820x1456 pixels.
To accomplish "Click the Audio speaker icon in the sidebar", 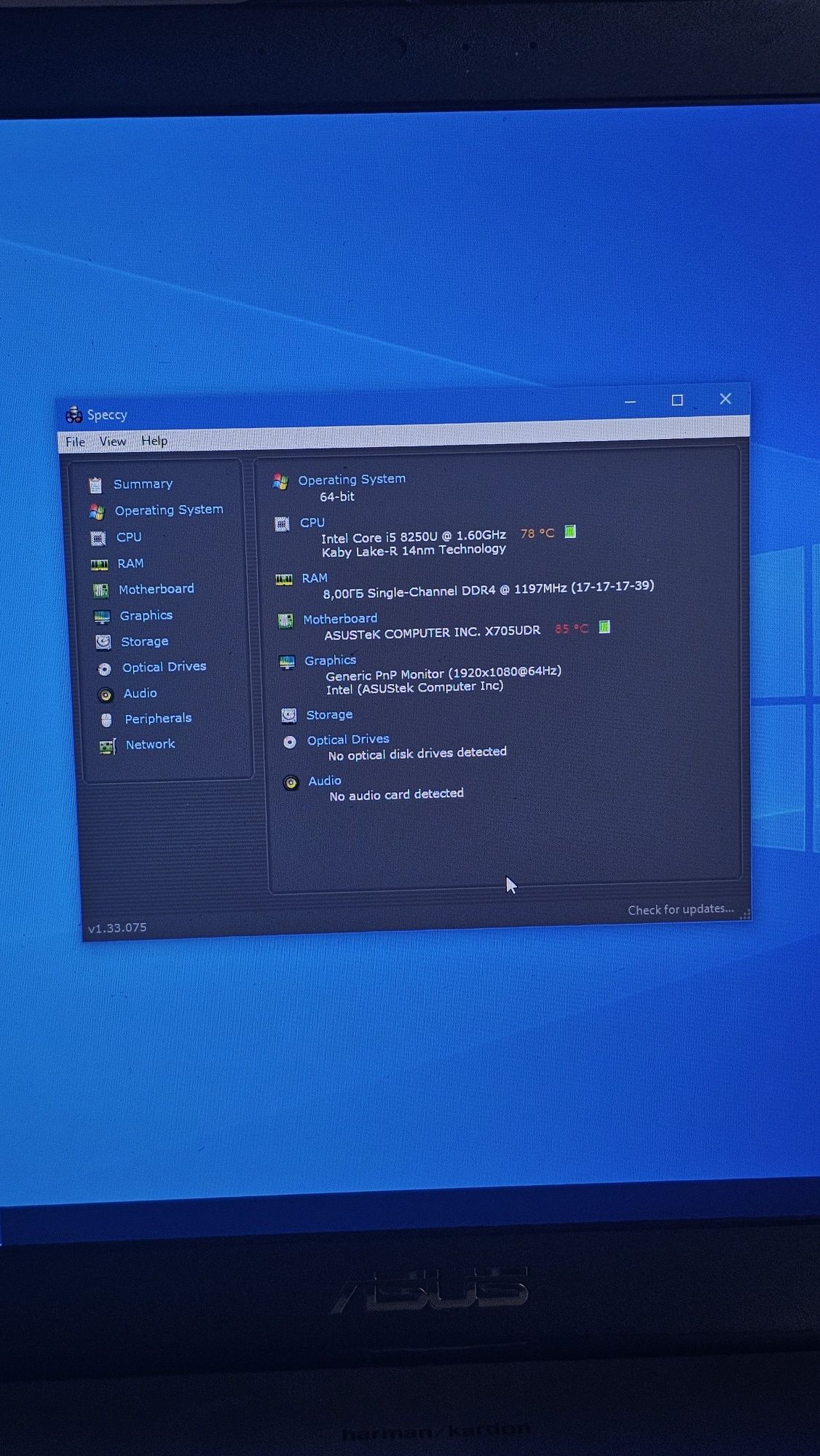I will (106, 695).
